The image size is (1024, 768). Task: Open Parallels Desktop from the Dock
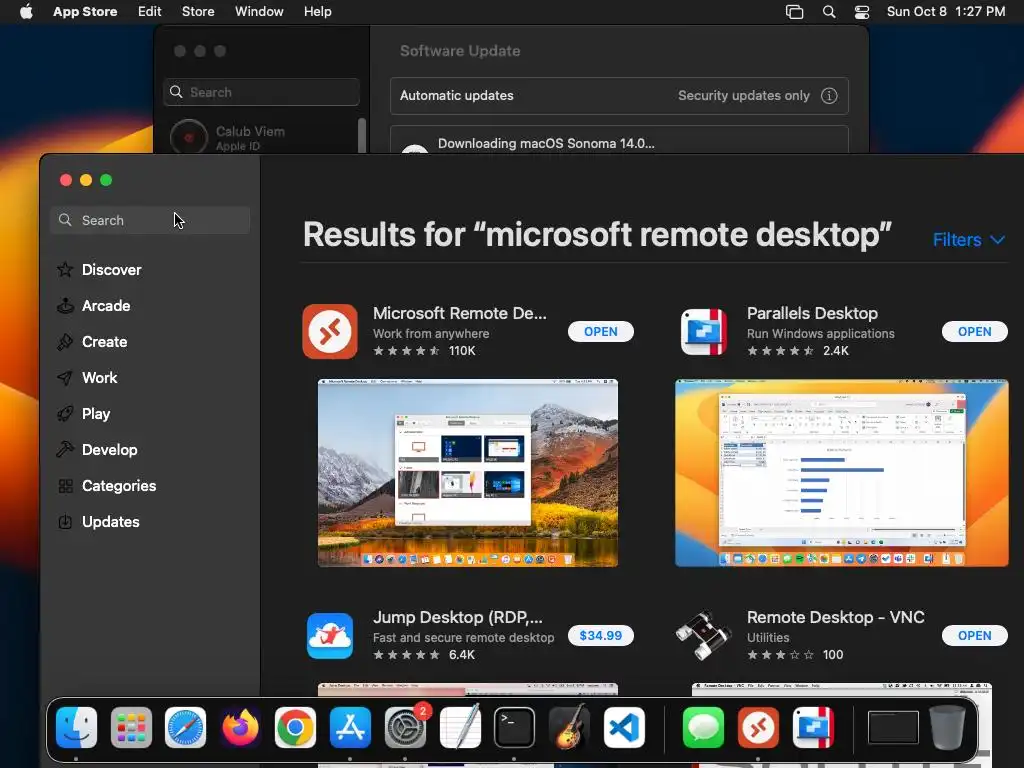pyautogui.click(x=813, y=728)
